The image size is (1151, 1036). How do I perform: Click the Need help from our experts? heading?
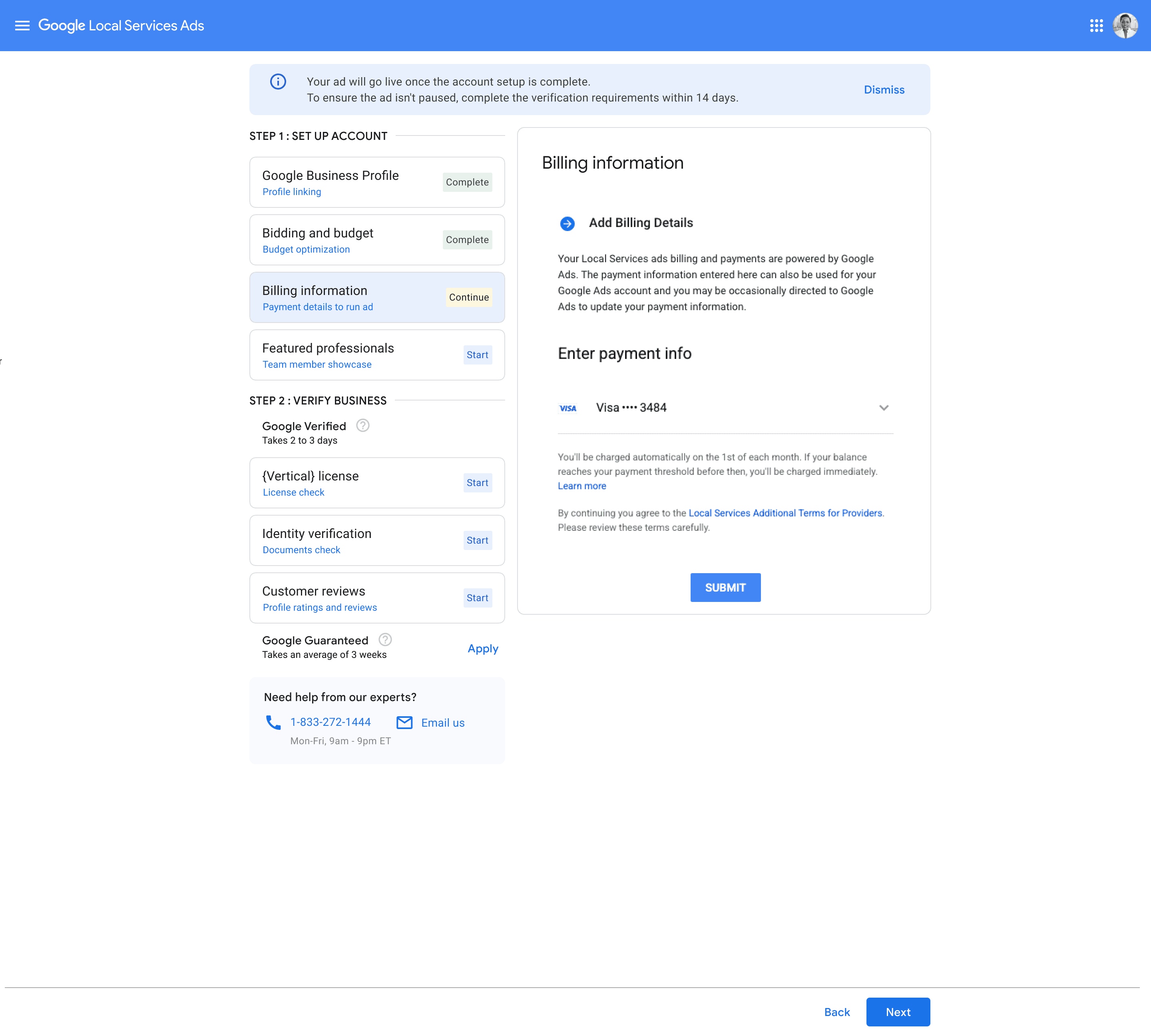(340, 697)
